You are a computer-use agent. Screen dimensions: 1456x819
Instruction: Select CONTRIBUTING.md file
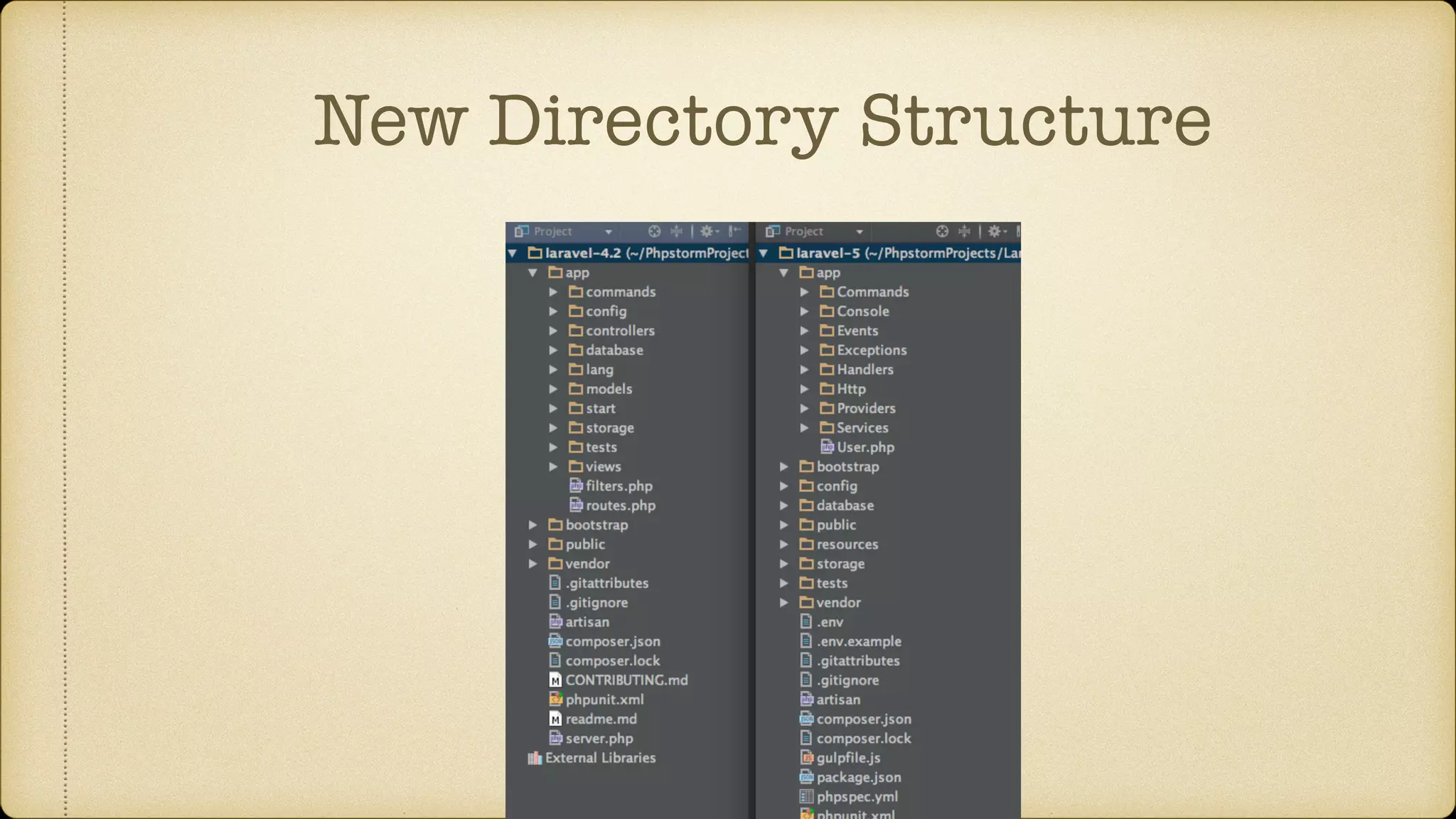click(626, 680)
